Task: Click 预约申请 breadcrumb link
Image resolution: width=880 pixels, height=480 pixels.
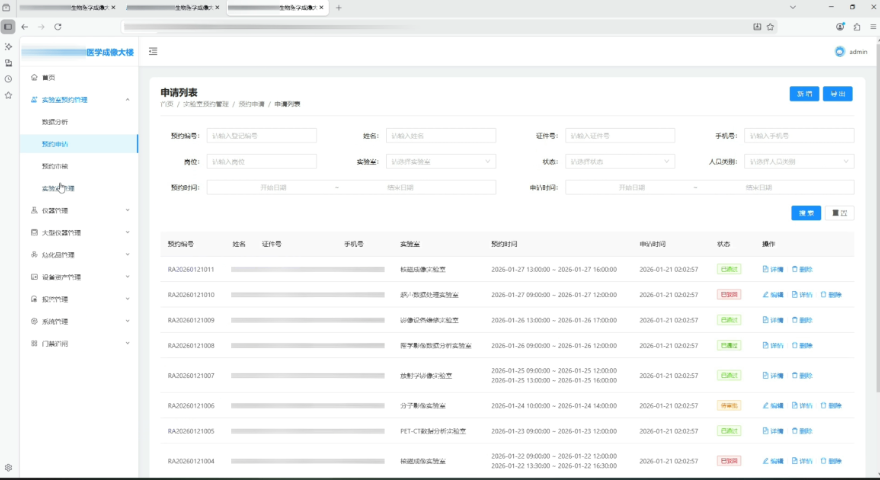Action: tap(251, 104)
